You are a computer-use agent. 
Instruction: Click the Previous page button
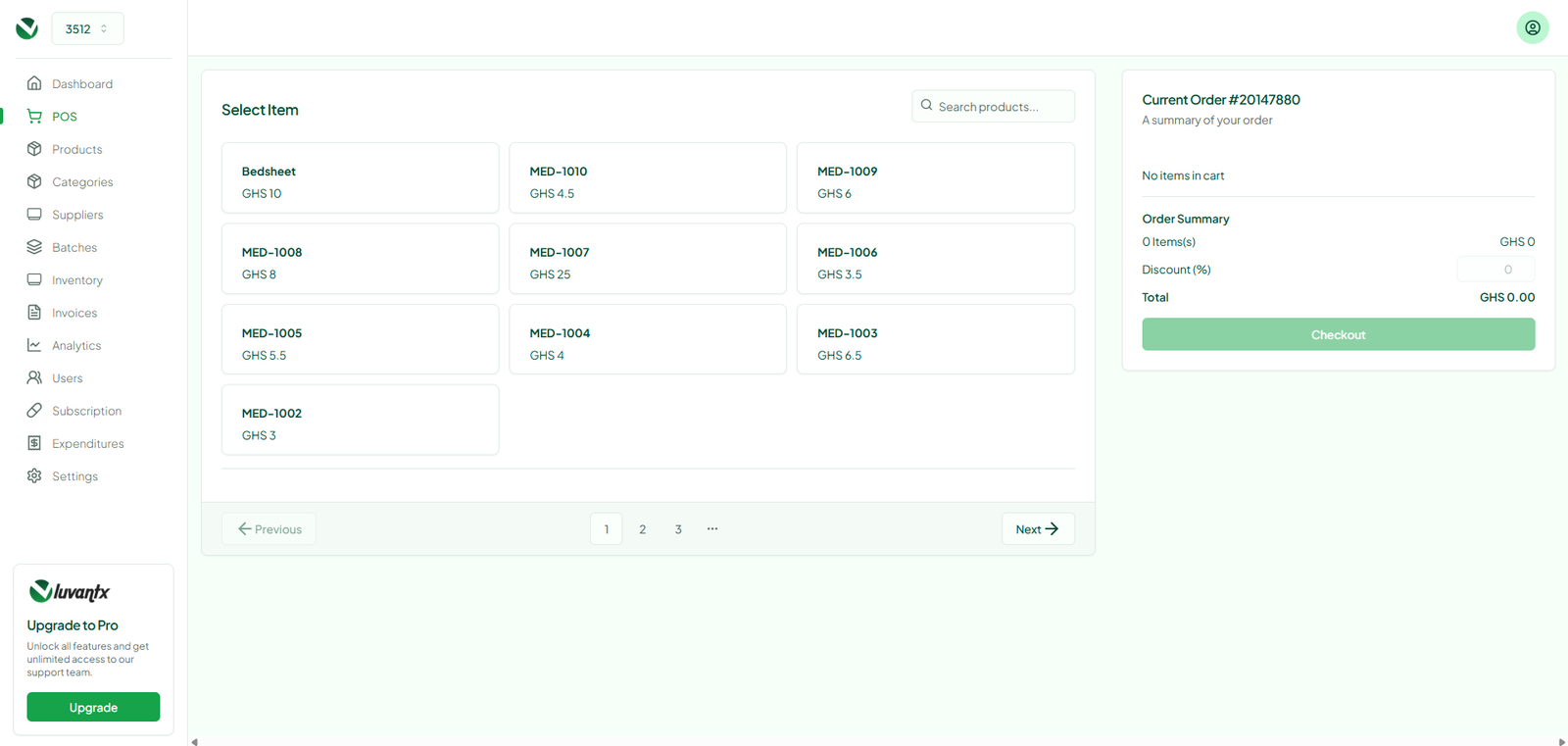269,528
